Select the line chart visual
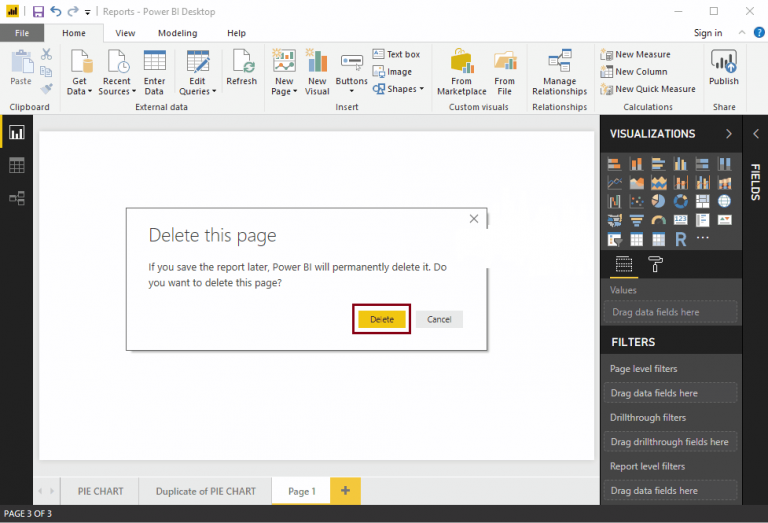768x523 pixels. point(614,183)
